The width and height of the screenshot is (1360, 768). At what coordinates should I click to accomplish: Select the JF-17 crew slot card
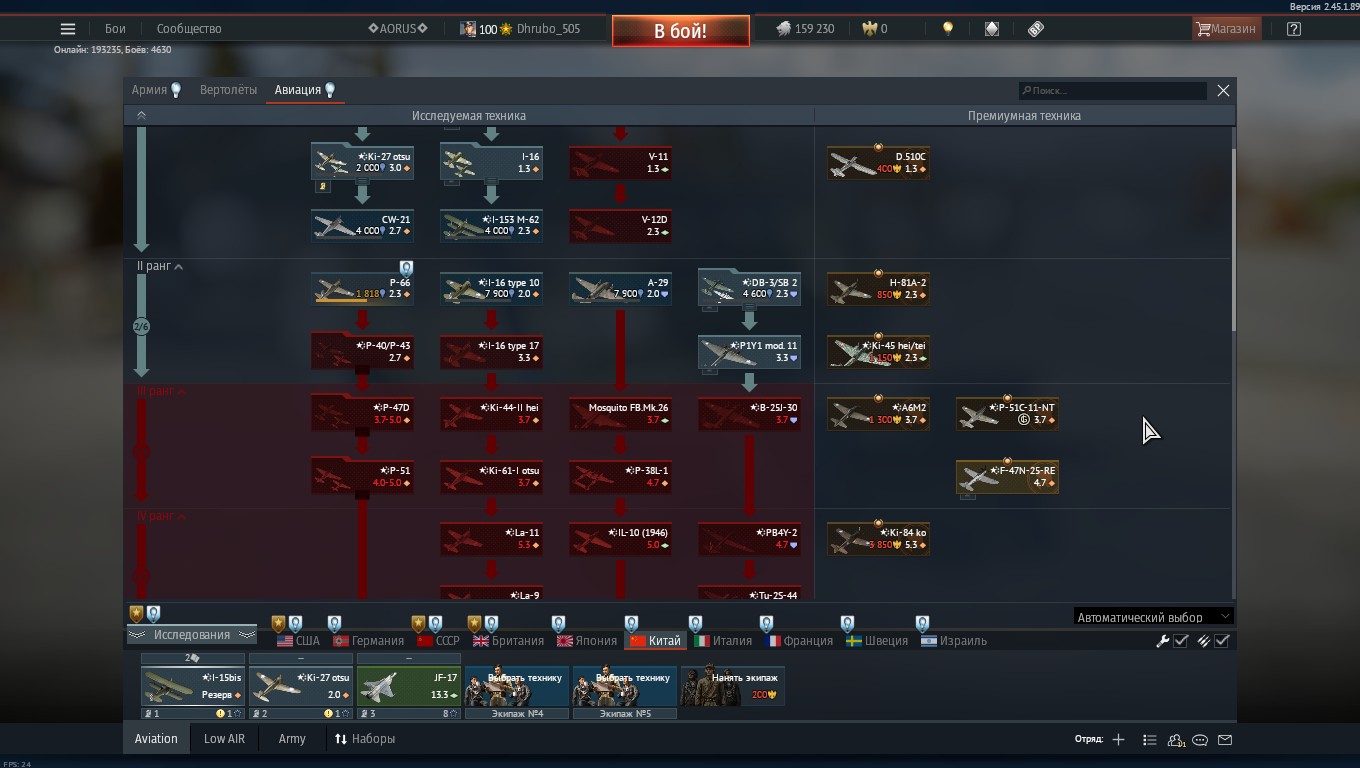coord(409,687)
